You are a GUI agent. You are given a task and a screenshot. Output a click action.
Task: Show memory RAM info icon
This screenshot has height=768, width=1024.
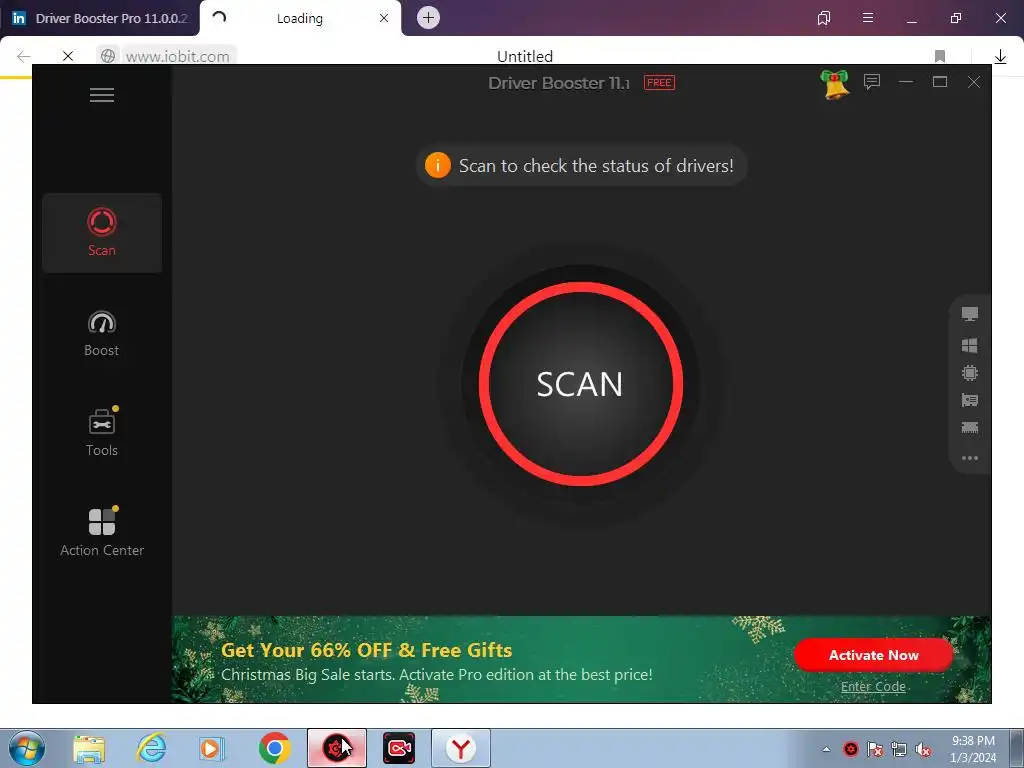(970, 428)
